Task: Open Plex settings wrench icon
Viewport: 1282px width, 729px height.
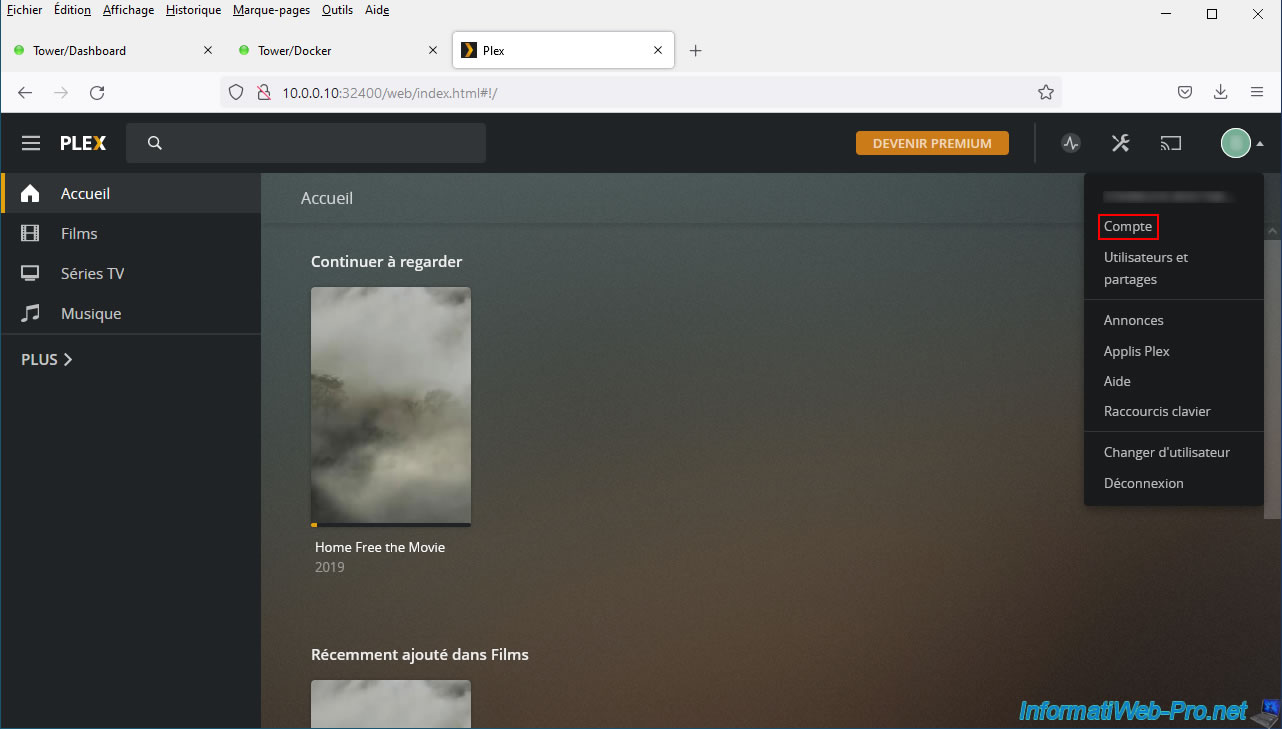Action: 1120,143
